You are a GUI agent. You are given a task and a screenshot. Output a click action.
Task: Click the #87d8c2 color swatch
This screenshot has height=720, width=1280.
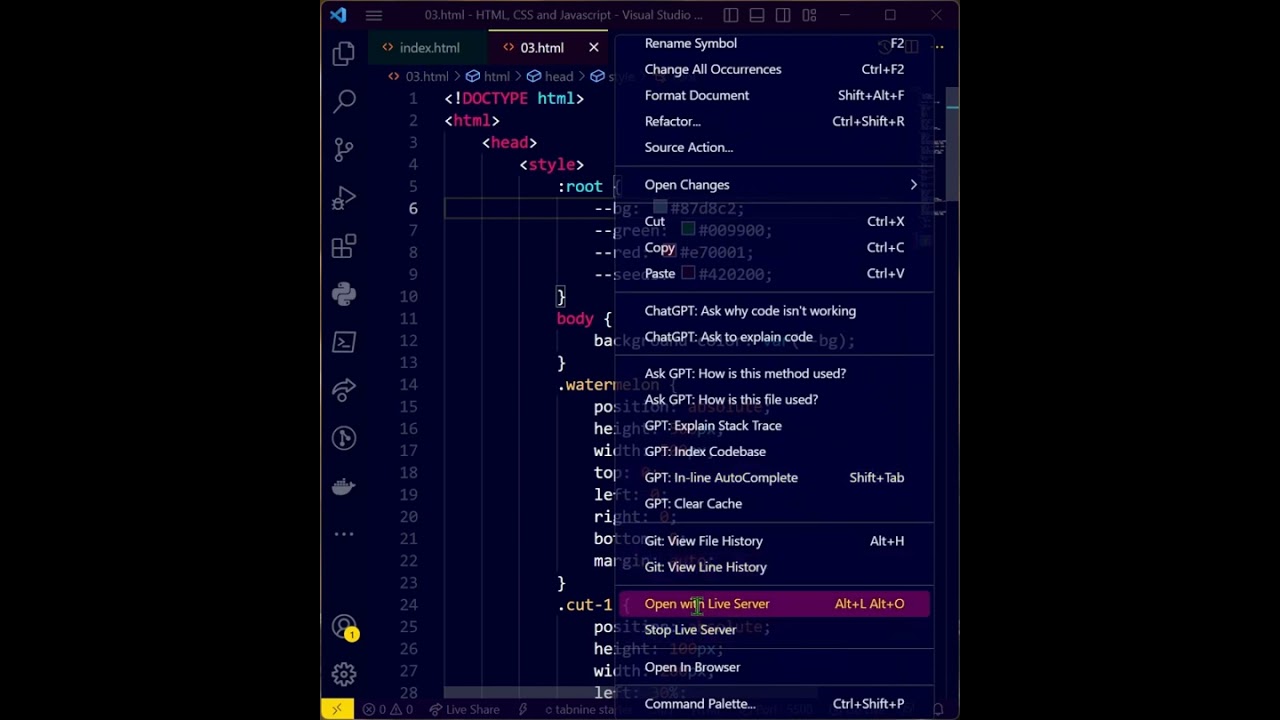[x=660, y=208]
